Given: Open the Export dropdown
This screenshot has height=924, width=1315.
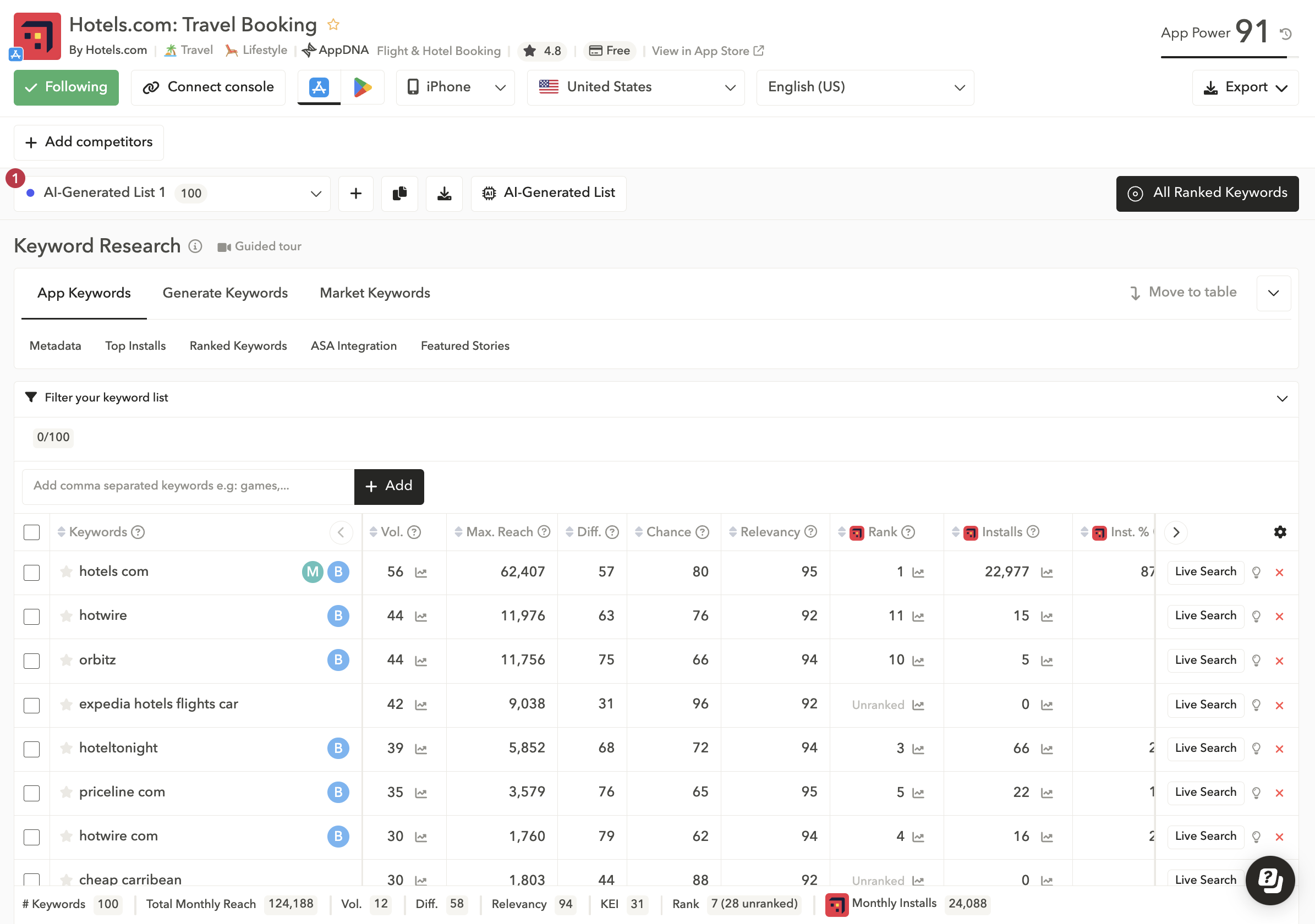Looking at the screenshot, I should coord(1245,87).
